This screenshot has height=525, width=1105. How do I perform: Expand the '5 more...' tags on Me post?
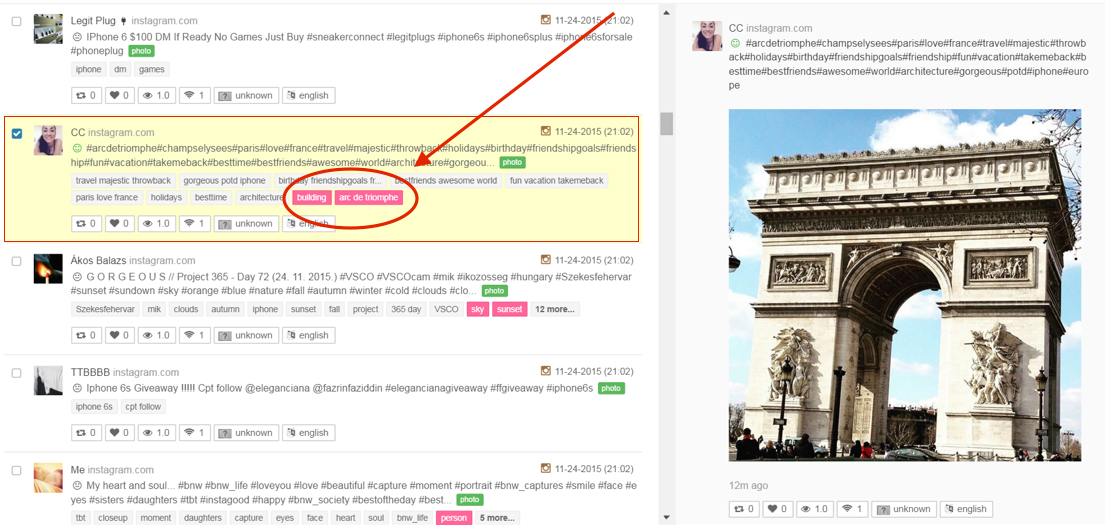[x=497, y=518]
